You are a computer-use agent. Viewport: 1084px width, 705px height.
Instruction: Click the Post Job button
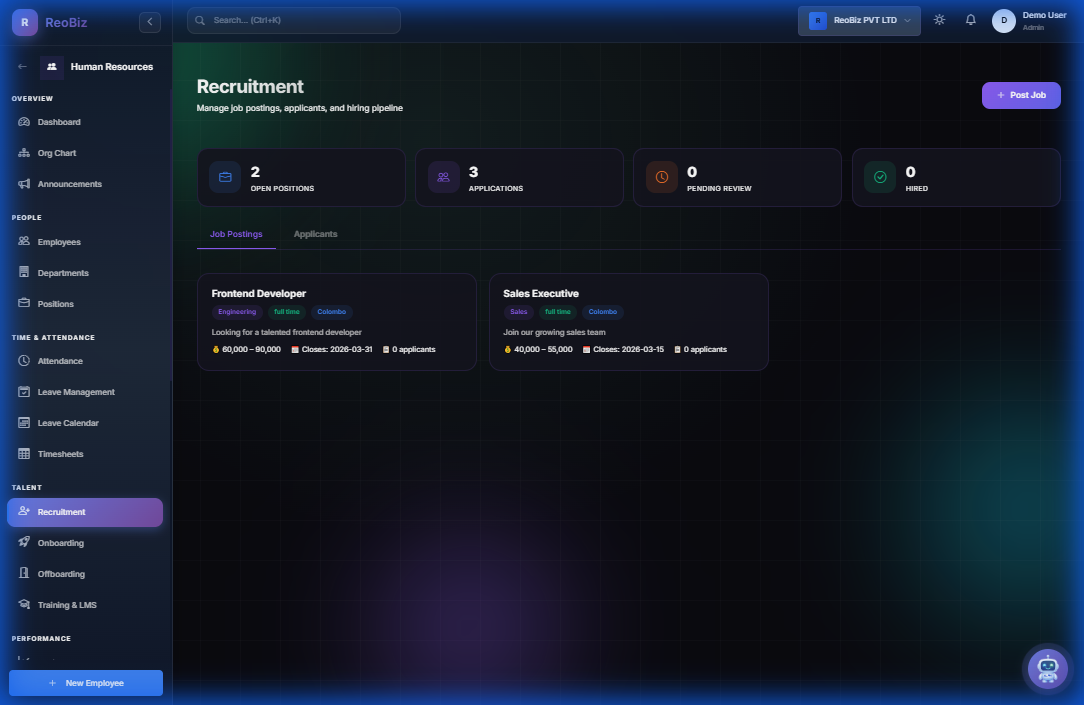click(x=1020, y=95)
